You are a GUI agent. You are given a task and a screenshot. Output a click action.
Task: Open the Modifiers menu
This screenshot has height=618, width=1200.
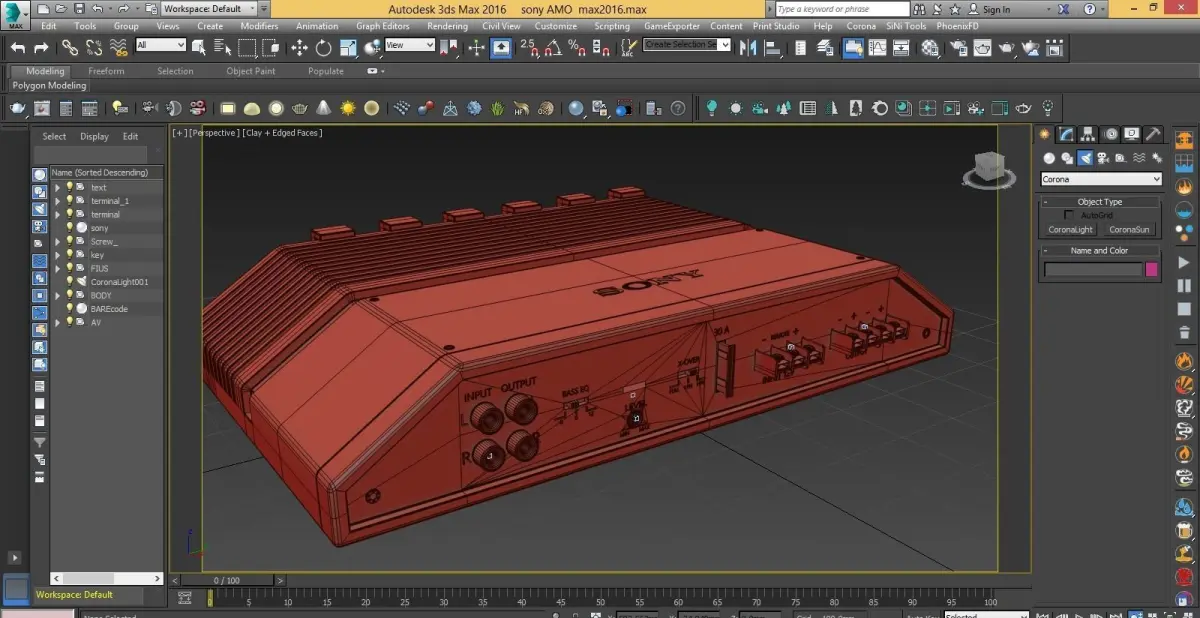pyautogui.click(x=259, y=26)
